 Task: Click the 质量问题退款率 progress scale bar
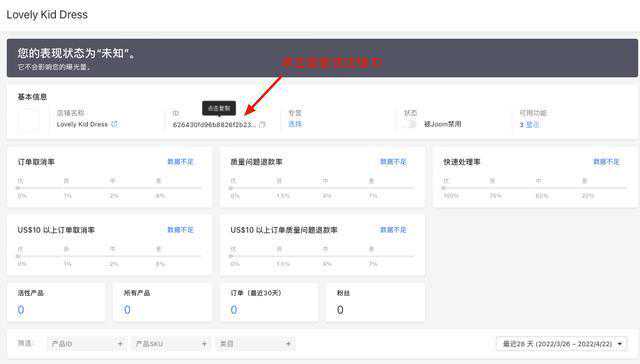(322, 188)
